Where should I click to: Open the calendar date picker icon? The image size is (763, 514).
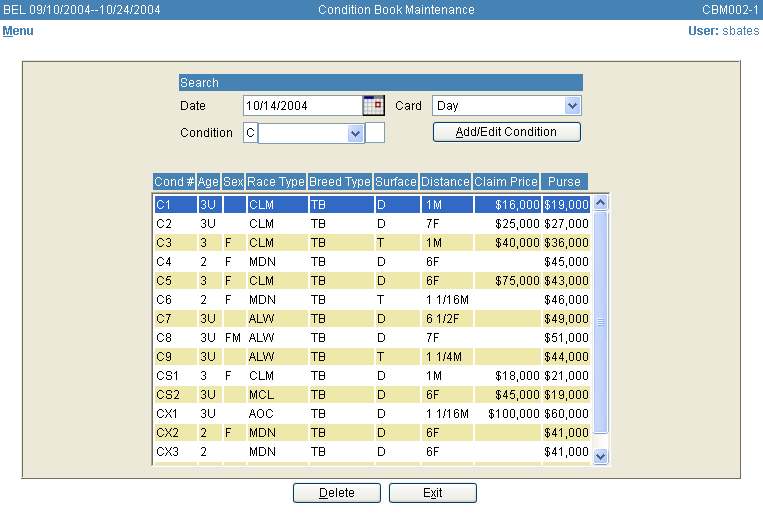pyautogui.click(x=373, y=105)
